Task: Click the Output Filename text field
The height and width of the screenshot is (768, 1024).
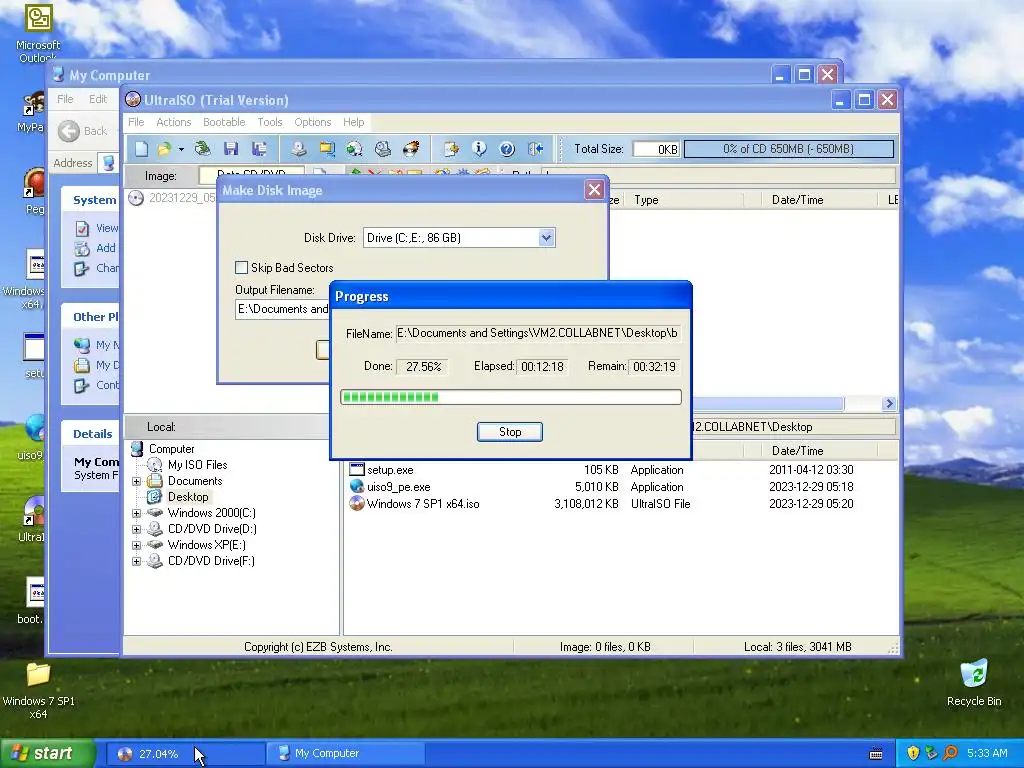Action: point(283,309)
